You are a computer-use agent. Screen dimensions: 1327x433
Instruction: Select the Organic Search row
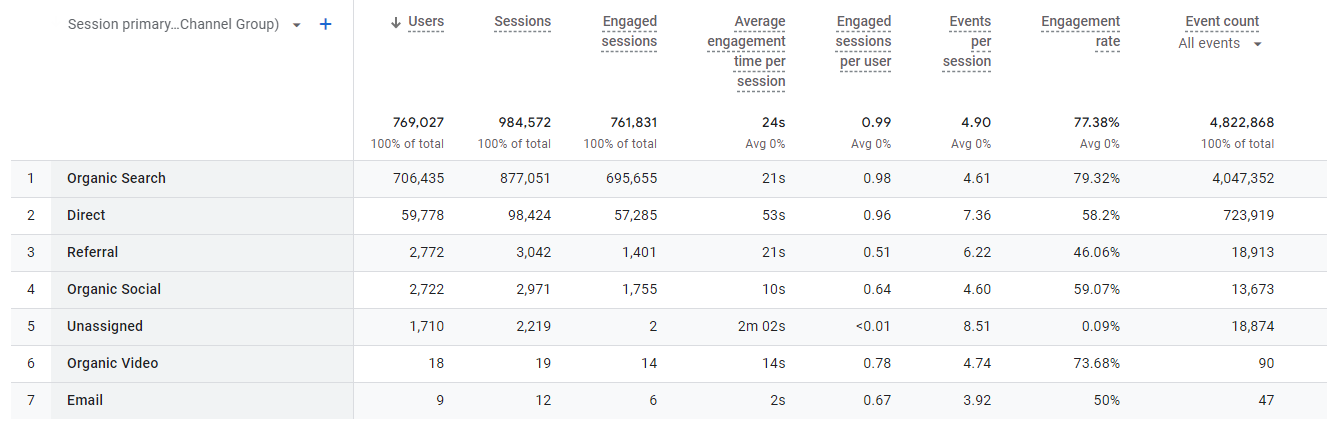click(x=116, y=179)
